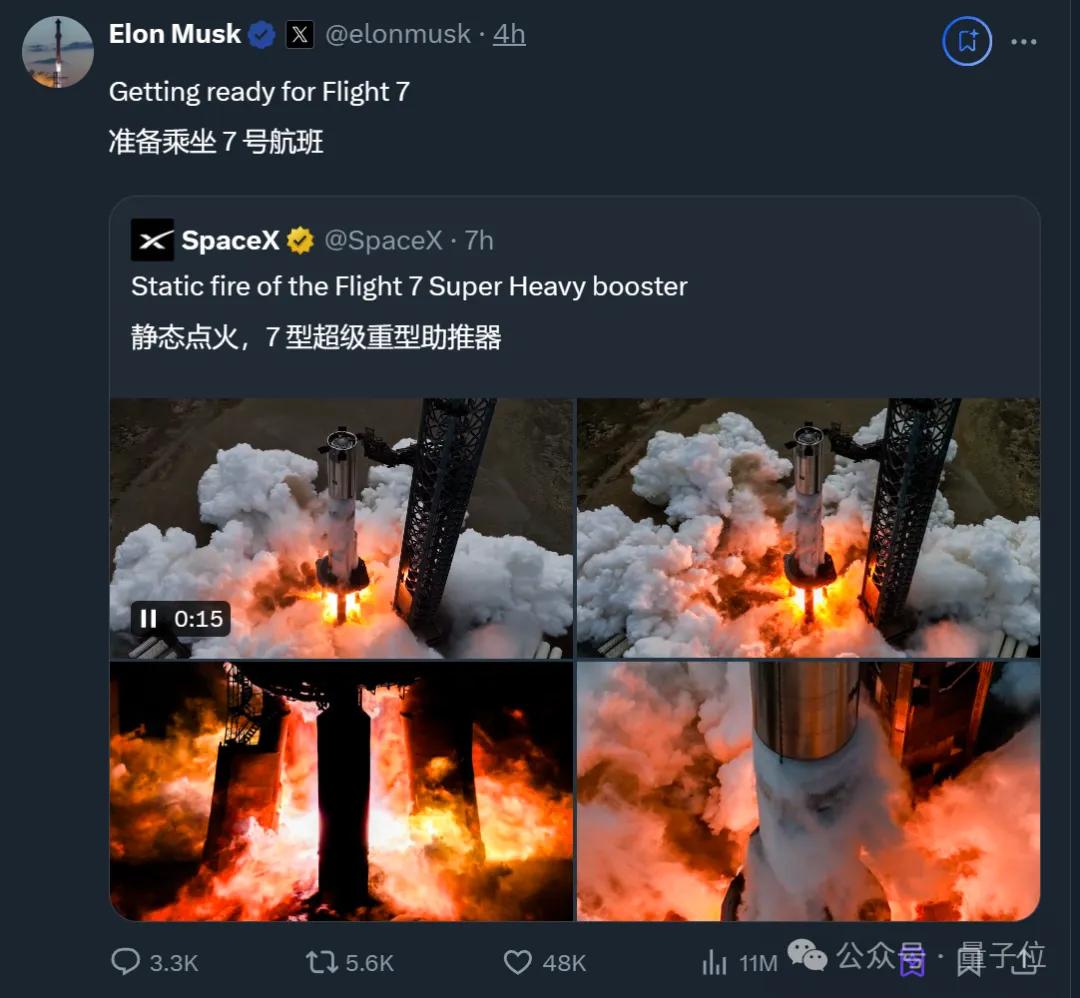Select the Elon Musk display name
The height and width of the screenshot is (998, 1080).
coord(174,33)
